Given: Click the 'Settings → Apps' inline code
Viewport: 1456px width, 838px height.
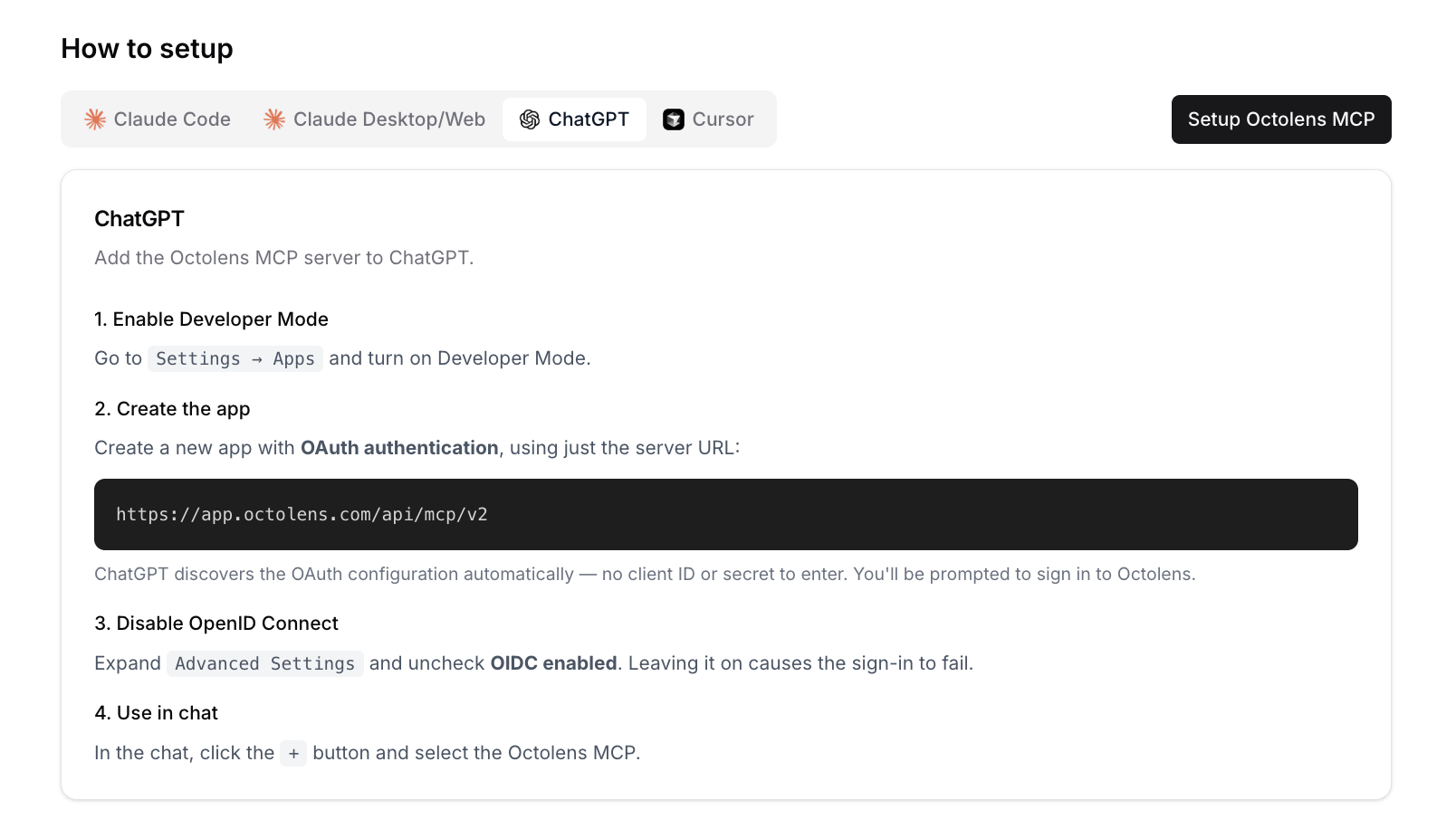Looking at the screenshot, I should coord(235,358).
